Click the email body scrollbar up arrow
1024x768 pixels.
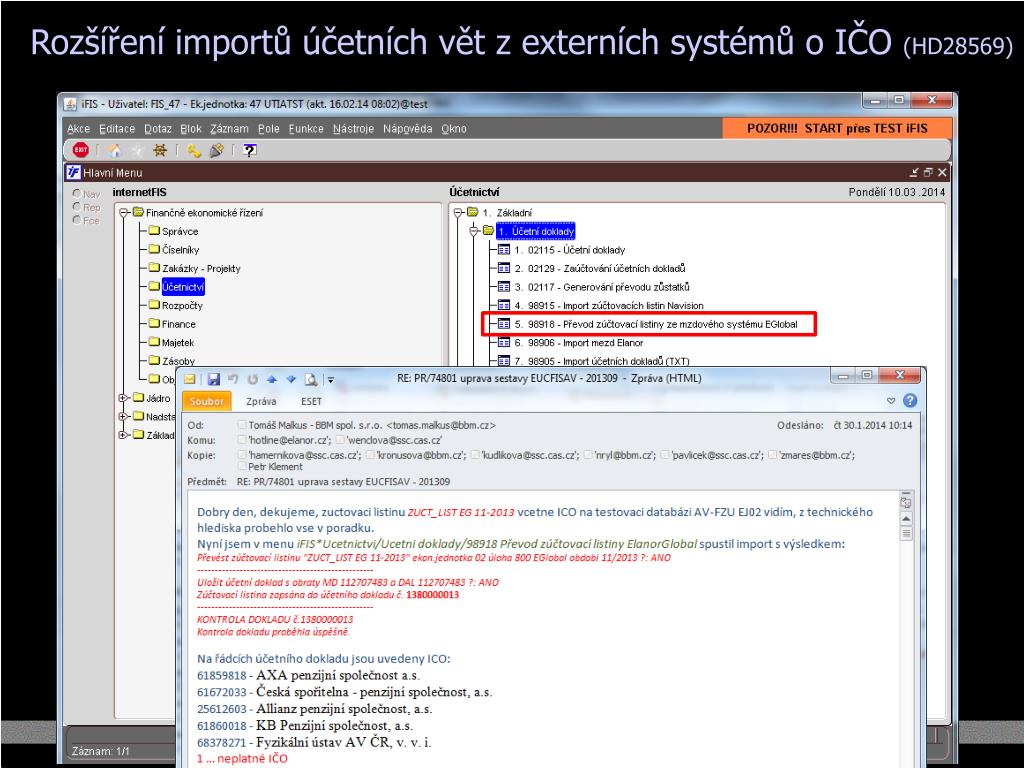906,519
